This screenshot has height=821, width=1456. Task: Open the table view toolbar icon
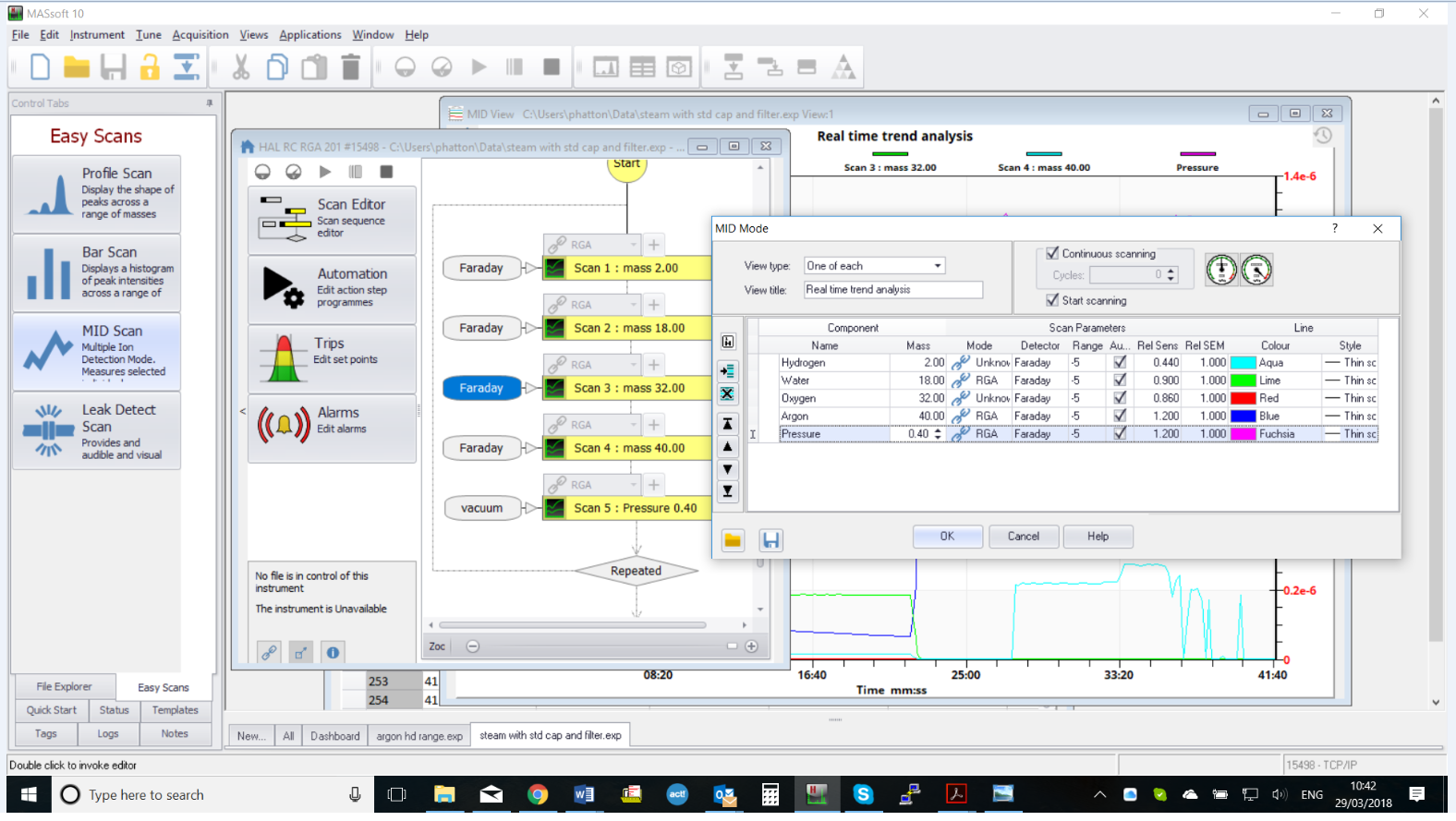[x=642, y=66]
